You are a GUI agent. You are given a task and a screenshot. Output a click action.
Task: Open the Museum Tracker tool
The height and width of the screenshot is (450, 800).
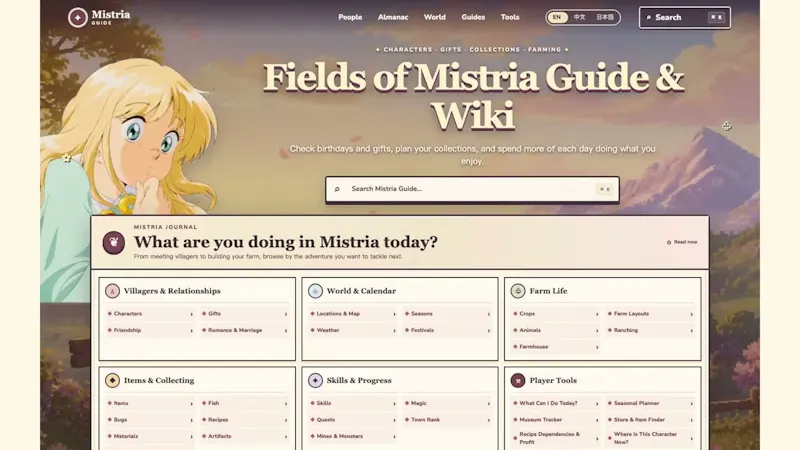tap(556, 420)
